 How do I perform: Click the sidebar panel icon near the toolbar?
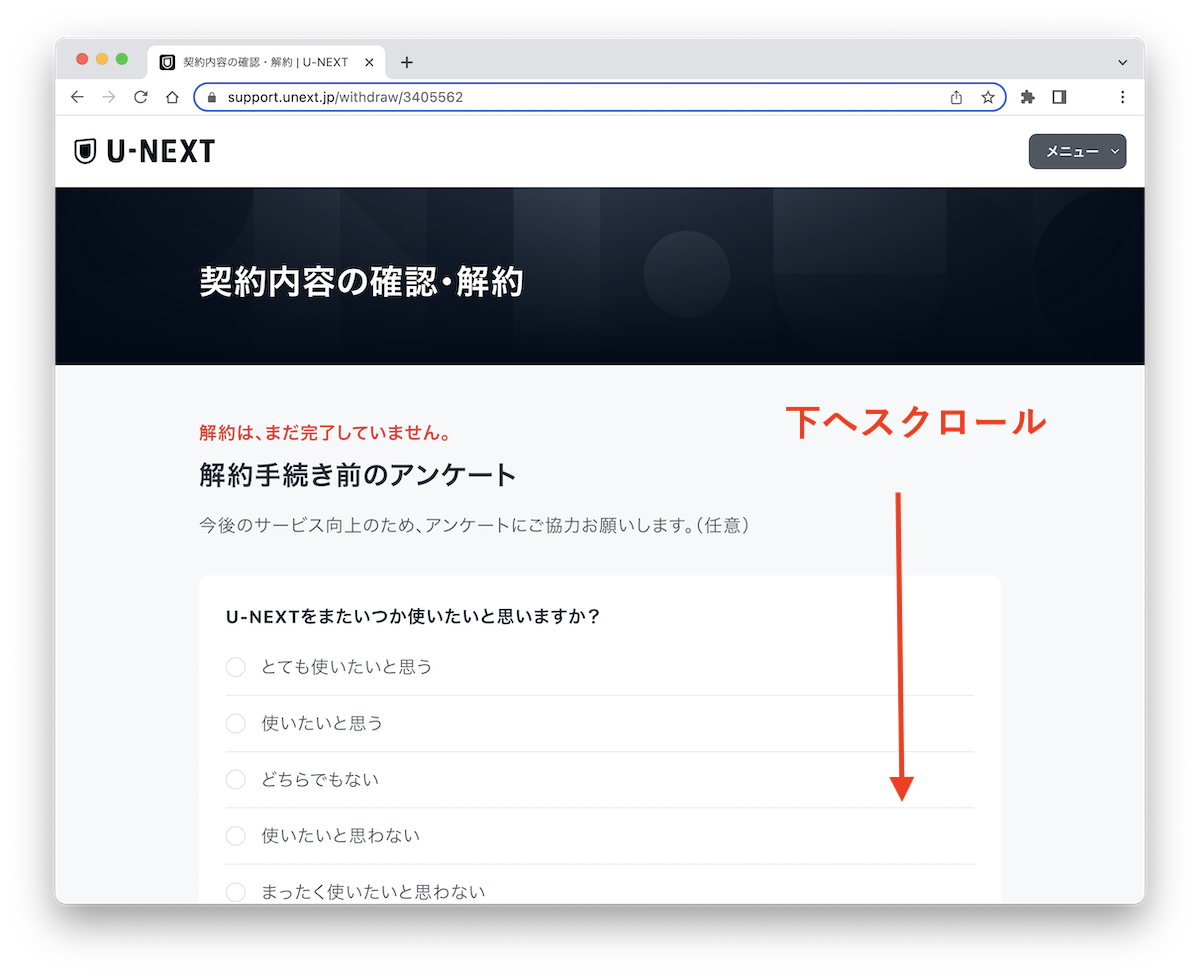(1059, 97)
